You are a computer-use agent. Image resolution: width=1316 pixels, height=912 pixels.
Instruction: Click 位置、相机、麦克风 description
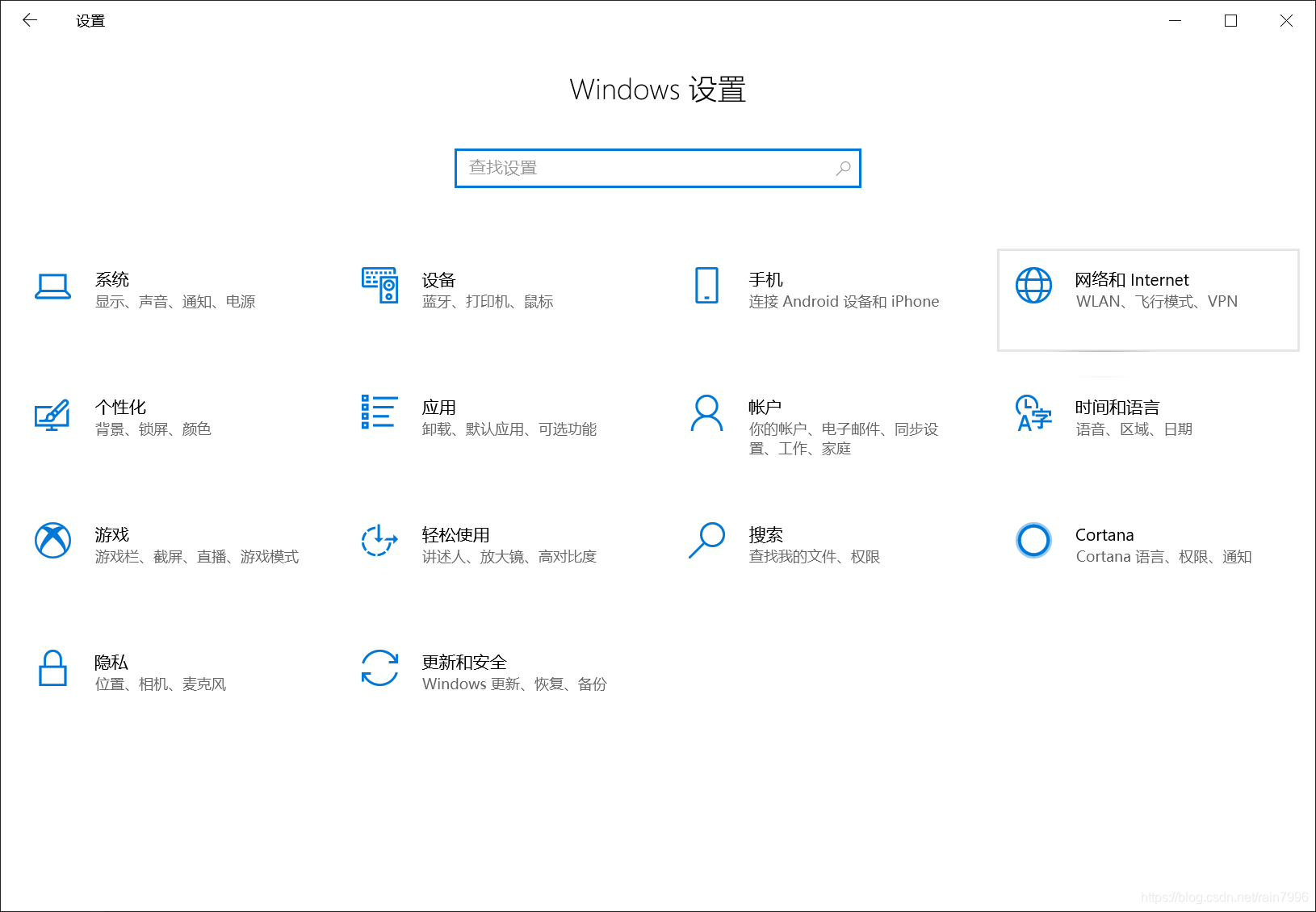(161, 684)
